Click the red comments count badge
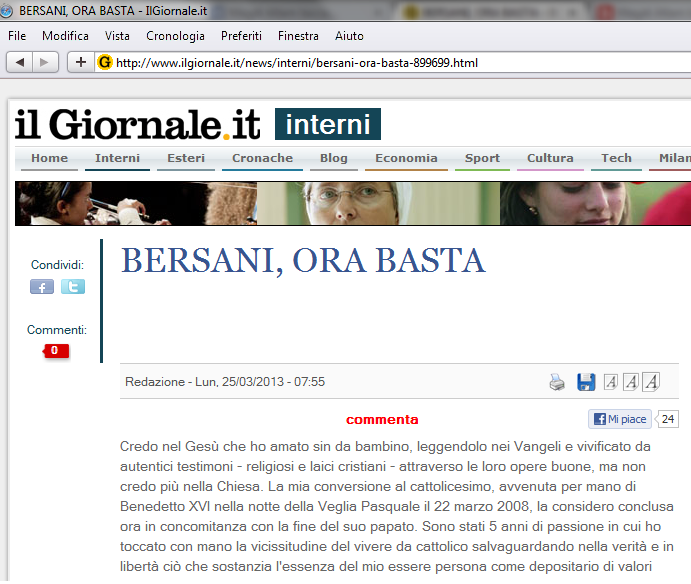The width and height of the screenshot is (691, 584). point(55,351)
